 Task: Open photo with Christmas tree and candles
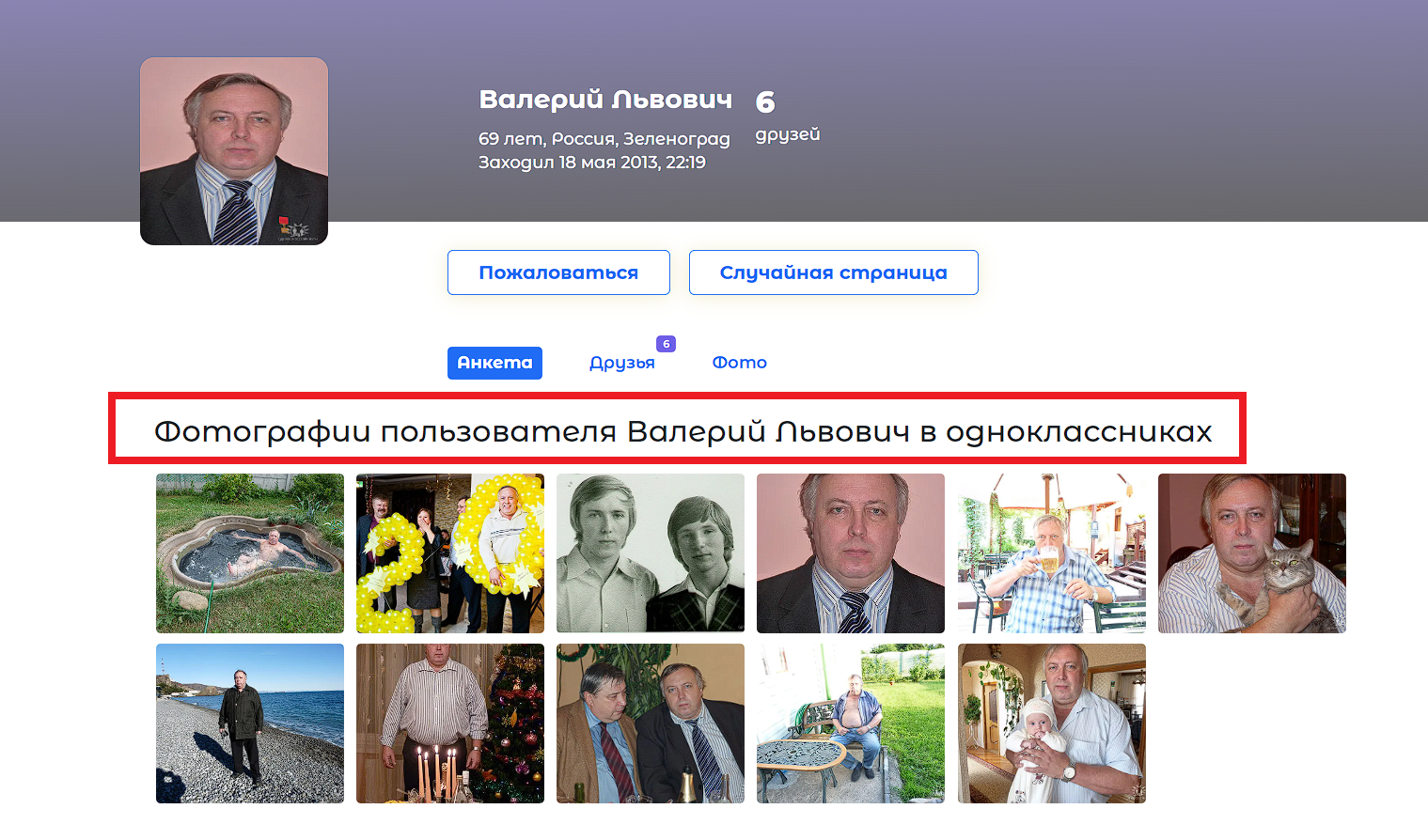pos(450,723)
